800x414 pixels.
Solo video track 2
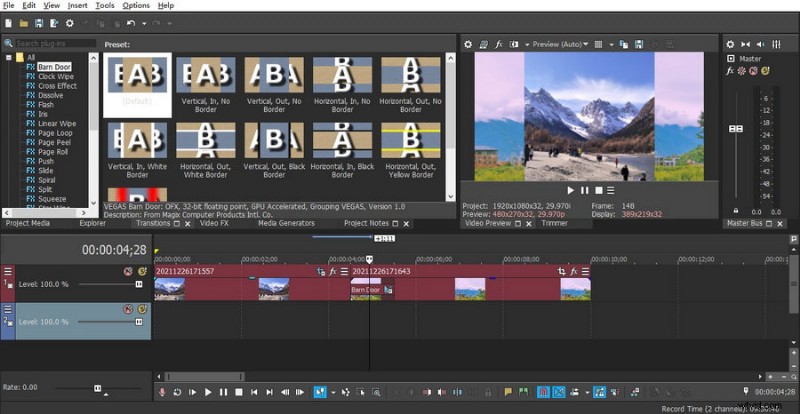(x=142, y=309)
